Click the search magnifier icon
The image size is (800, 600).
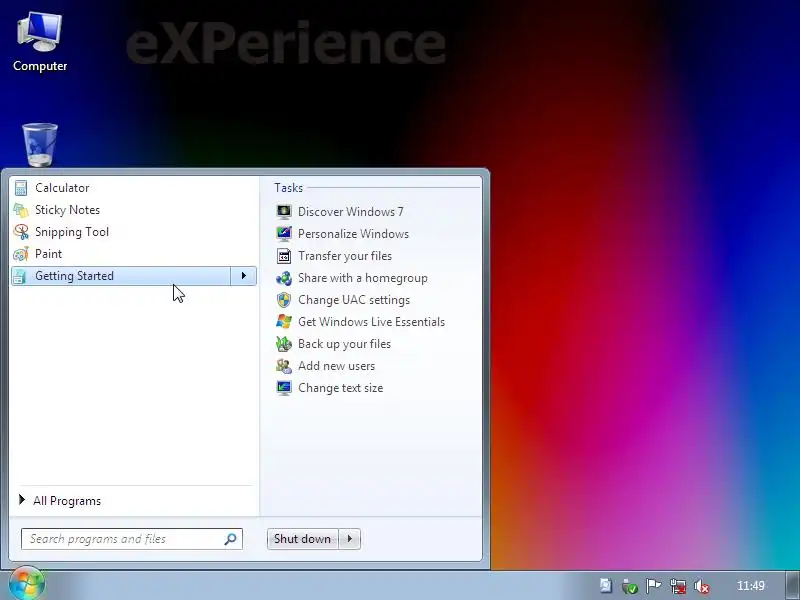230,539
